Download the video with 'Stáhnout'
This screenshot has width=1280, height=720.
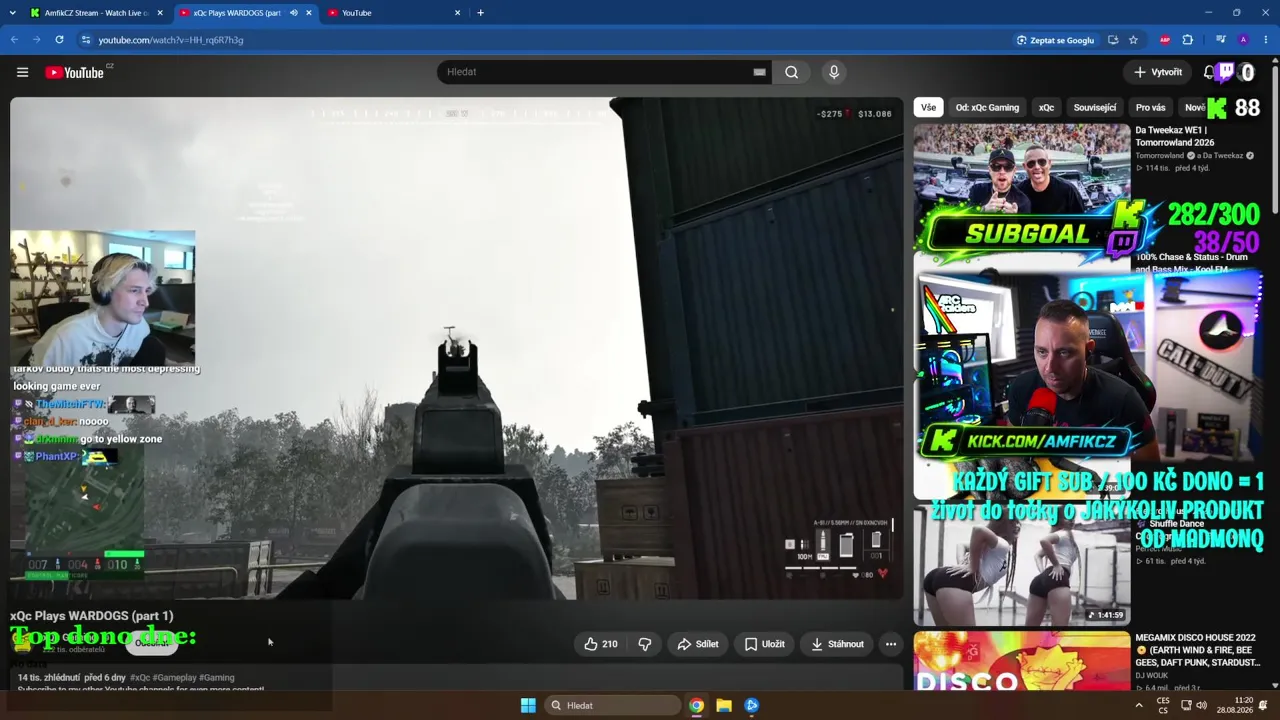click(x=837, y=644)
